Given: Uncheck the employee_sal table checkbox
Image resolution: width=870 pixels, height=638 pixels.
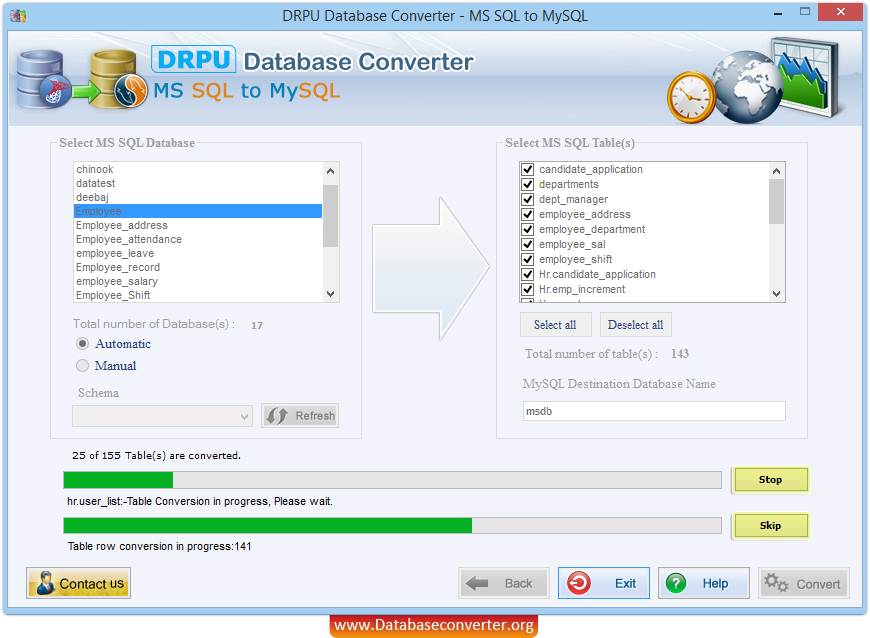Looking at the screenshot, I should click(x=528, y=244).
